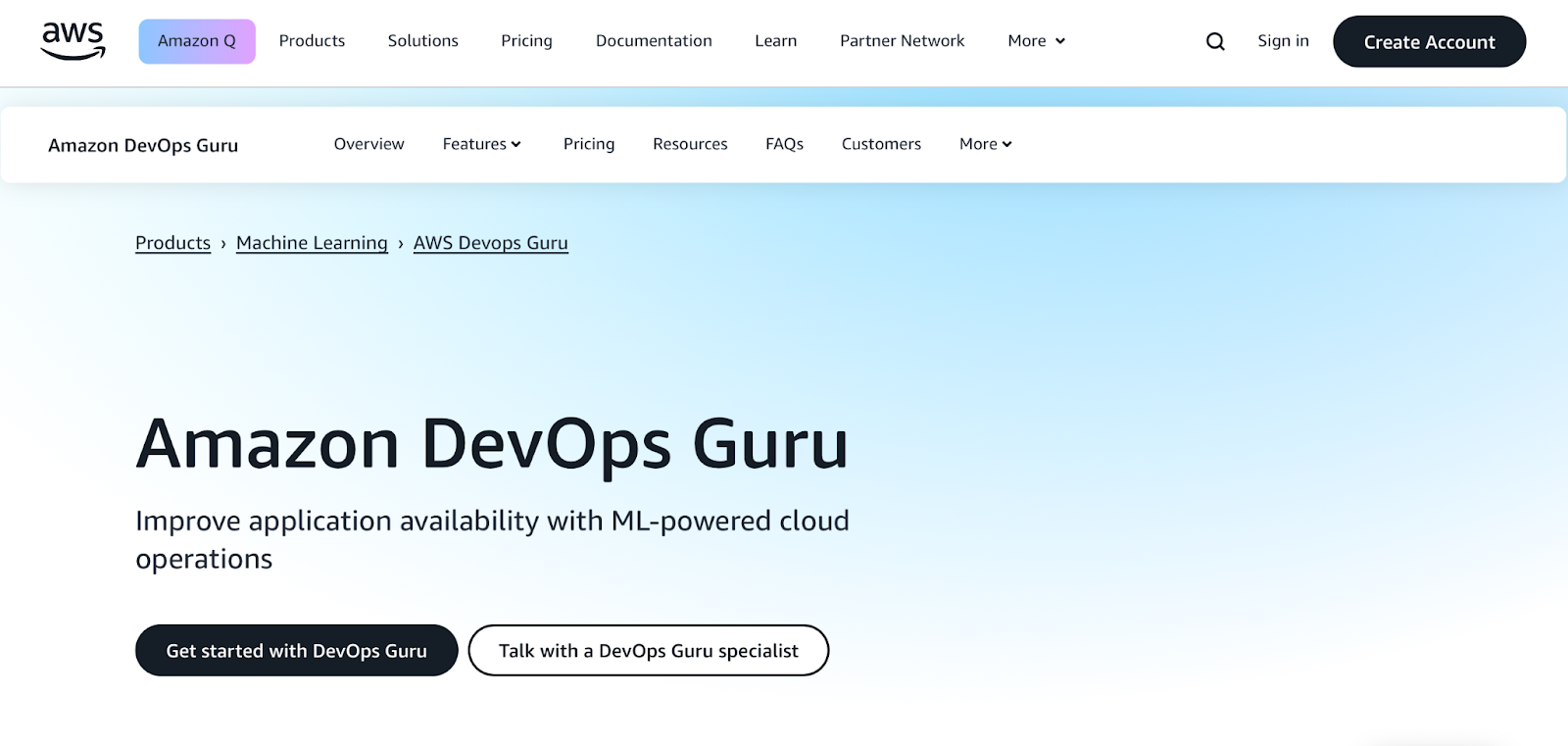Expand the top More dropdown
The width and height of the screenshot is (1568, 746).
click(x=1036, y=41)
